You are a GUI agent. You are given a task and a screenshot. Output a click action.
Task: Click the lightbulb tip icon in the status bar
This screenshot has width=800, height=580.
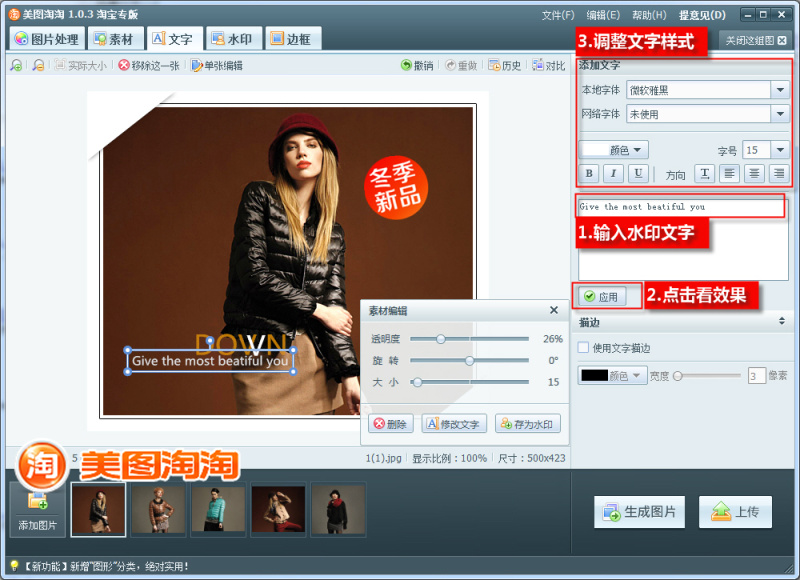(x=14, y=565)
